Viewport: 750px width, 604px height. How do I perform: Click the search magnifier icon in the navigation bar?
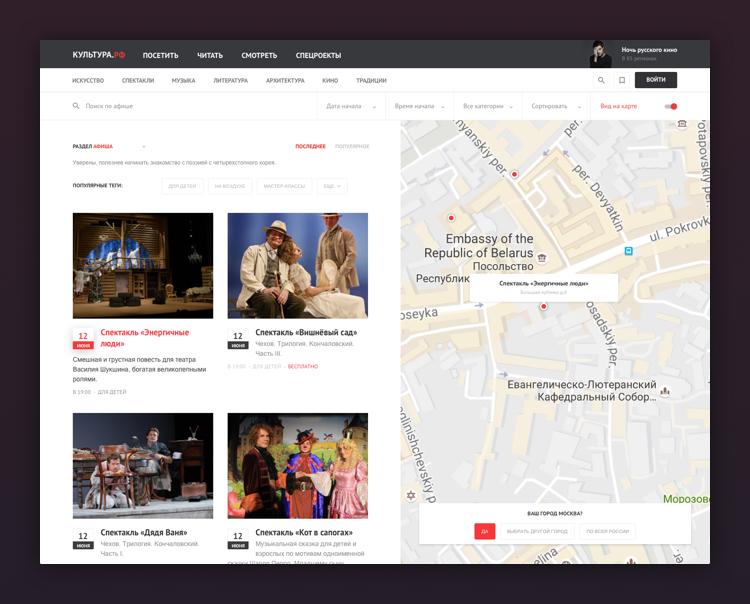pos(601,80)
